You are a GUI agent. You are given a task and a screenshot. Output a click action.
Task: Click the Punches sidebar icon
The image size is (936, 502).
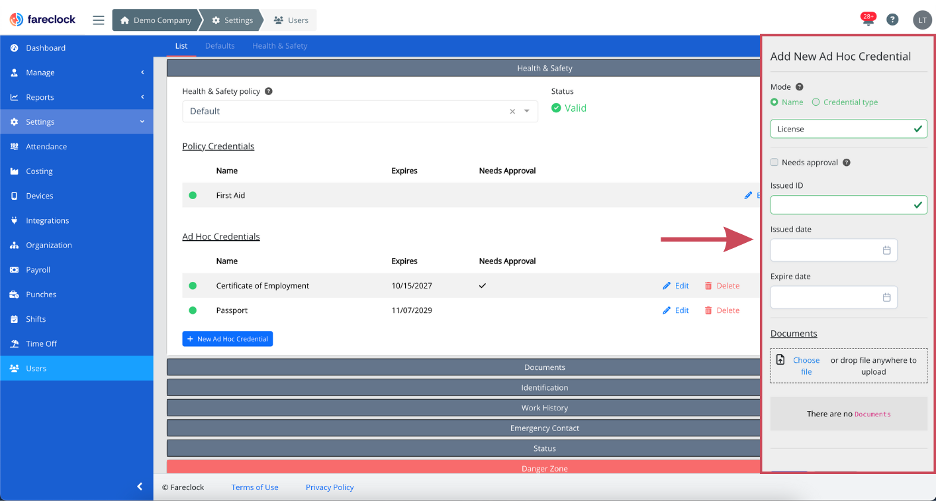coord(14,294)
